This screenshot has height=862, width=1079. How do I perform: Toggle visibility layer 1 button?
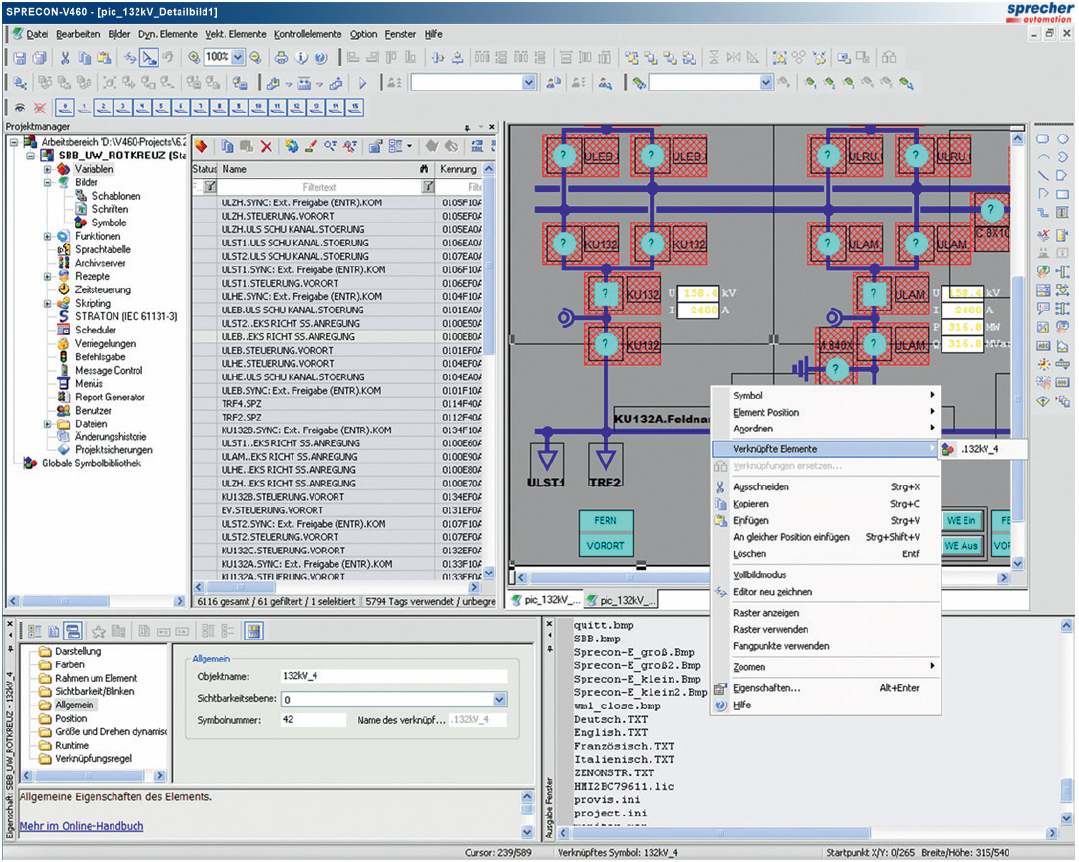pyautogui.click(x=84, y=107)
